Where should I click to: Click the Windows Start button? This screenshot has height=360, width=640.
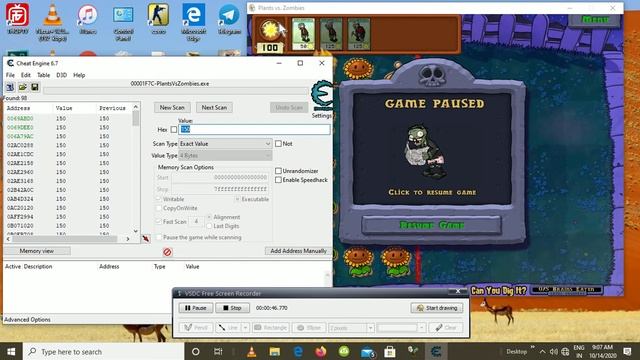(x=11, y=351)
